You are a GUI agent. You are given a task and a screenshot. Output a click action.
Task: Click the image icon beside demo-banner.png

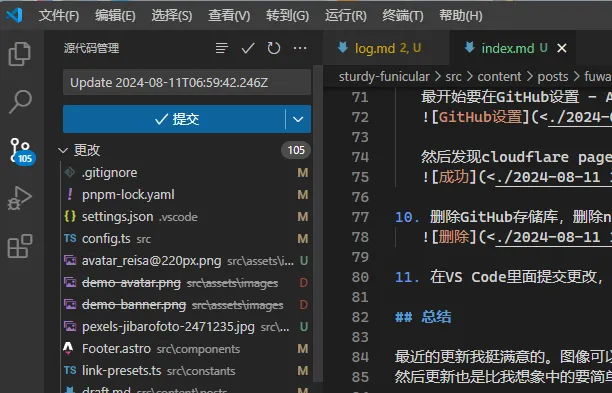[x=70, y=304]
